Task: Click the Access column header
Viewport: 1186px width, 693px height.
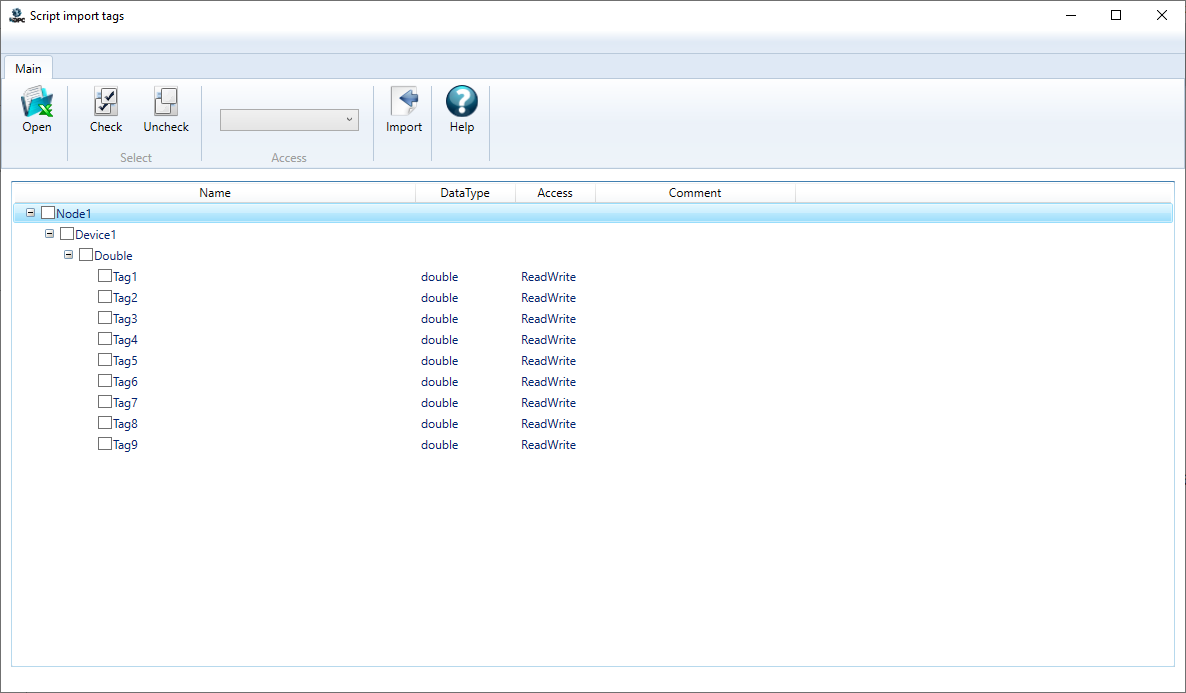Action: 555,193
